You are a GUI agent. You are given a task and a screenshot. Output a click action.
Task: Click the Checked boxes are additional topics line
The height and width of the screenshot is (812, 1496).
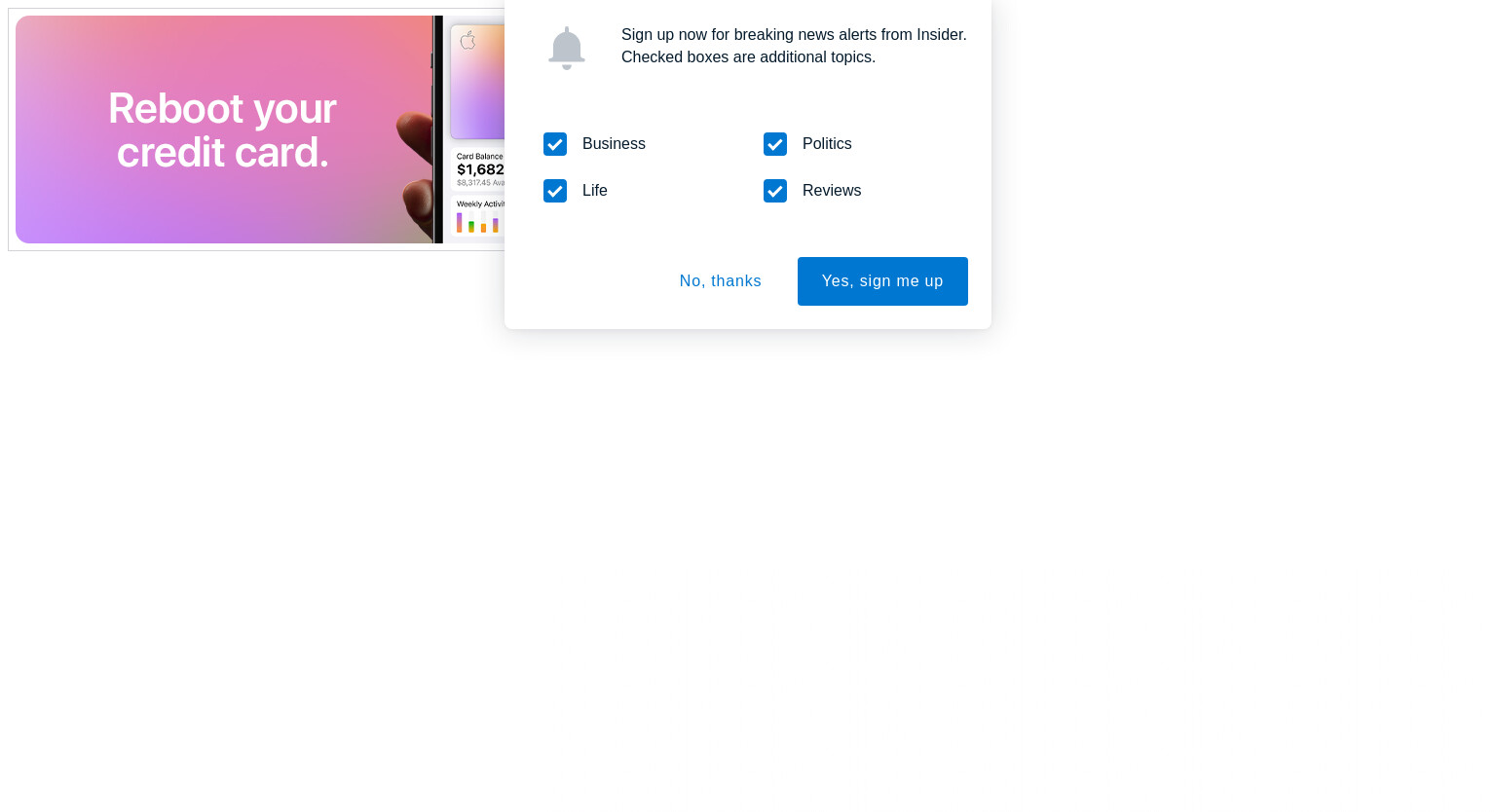pos(748,57)
